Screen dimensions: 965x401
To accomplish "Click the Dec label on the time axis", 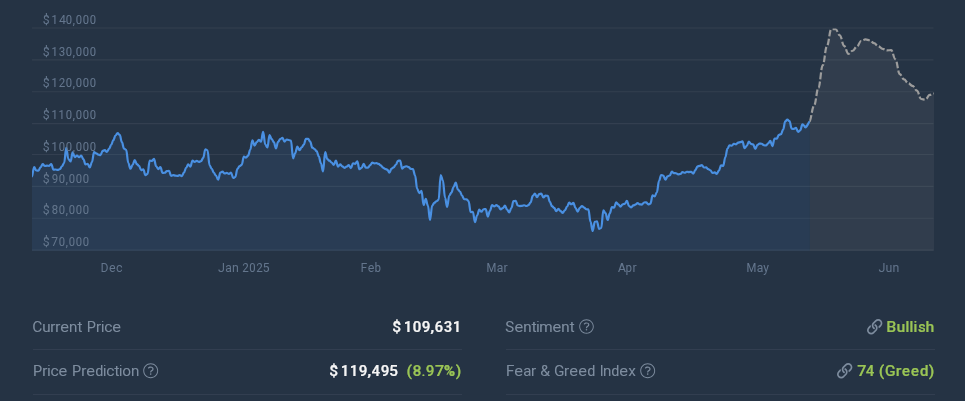I will pos(111,268).
